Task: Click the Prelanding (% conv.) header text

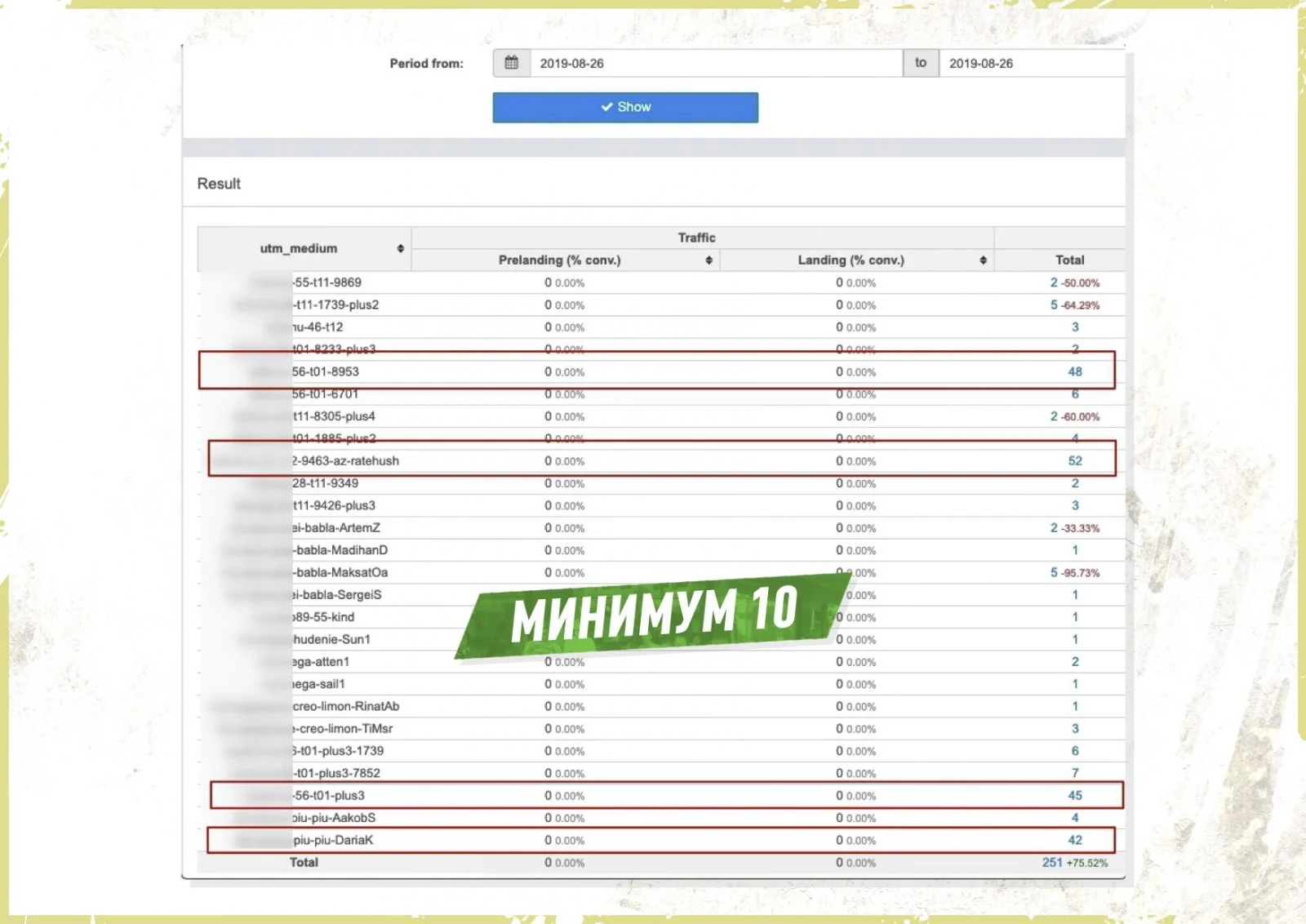Action: pos(560,260)
